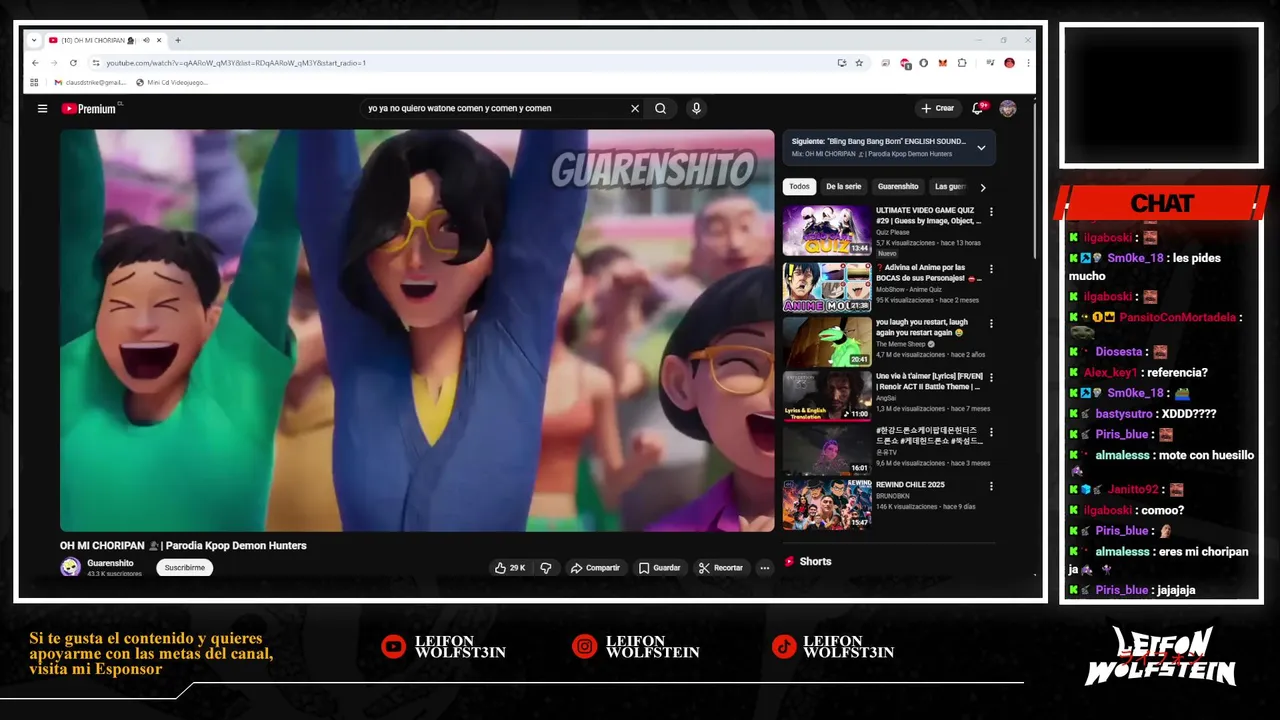This screenshot has width=1280, height=720.
Task: Select the De la serie filter chip
Action: point(843,186)
